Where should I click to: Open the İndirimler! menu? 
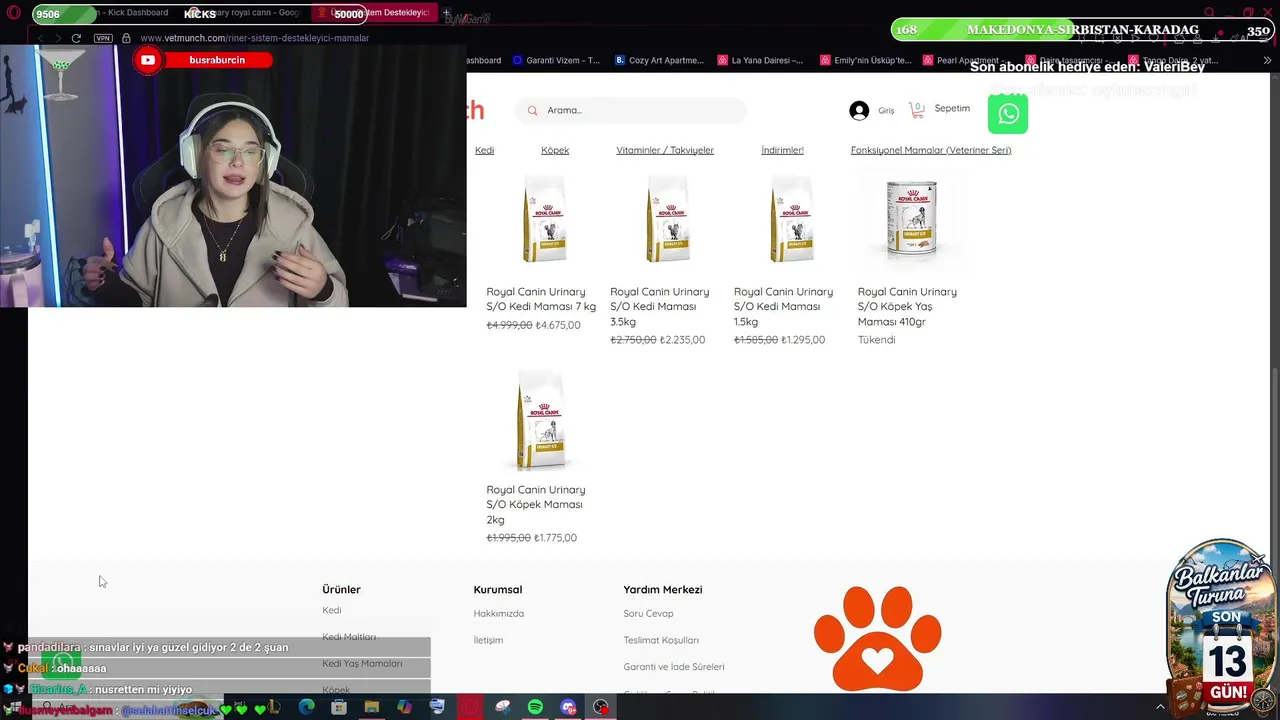(x=782, y=150)
